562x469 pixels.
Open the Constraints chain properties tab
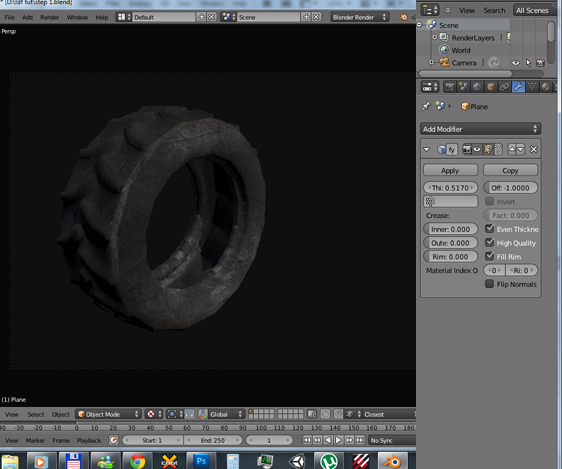coord(504,87)
